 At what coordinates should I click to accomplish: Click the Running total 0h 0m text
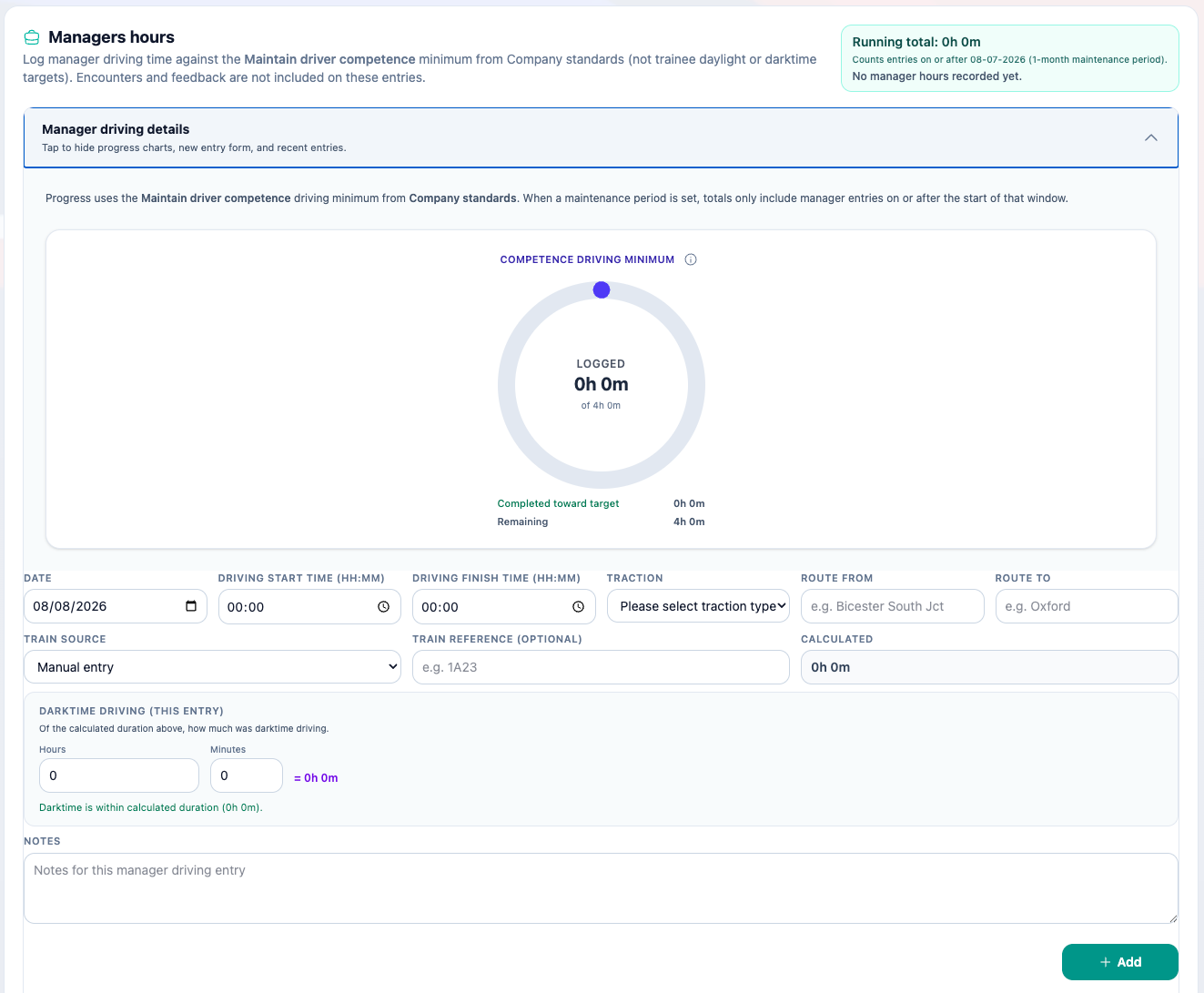point(916,42)
